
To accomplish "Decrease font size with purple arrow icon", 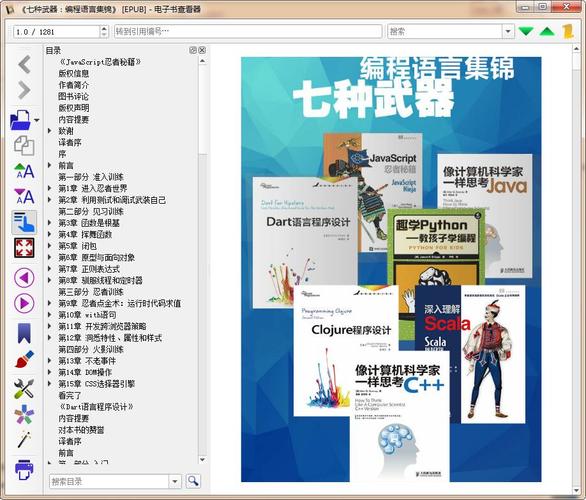I will pos(24,196).
